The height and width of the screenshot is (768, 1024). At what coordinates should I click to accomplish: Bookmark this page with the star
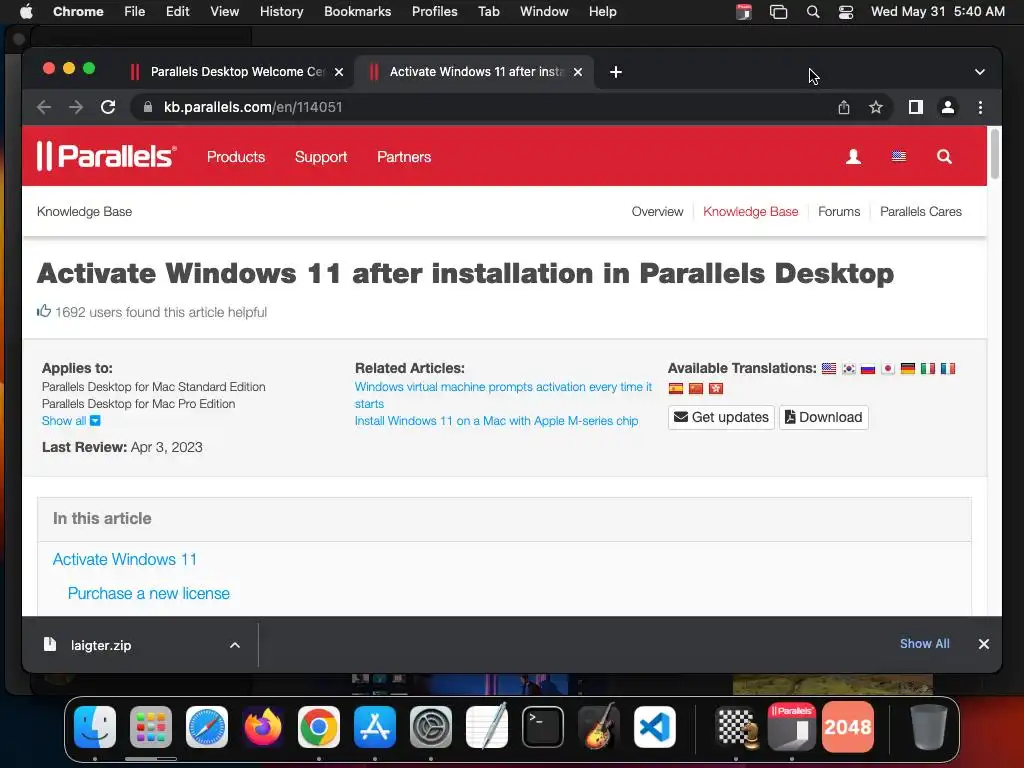tap(876, 107)
